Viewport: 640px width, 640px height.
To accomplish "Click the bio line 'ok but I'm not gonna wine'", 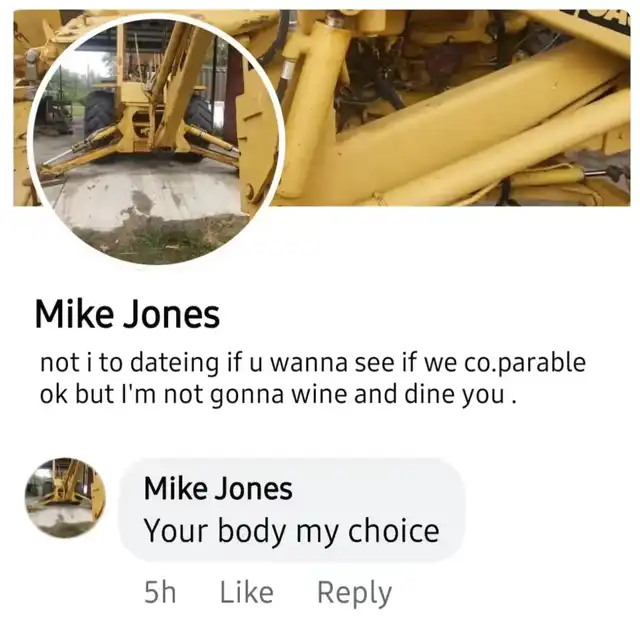I will pos(278,395).
